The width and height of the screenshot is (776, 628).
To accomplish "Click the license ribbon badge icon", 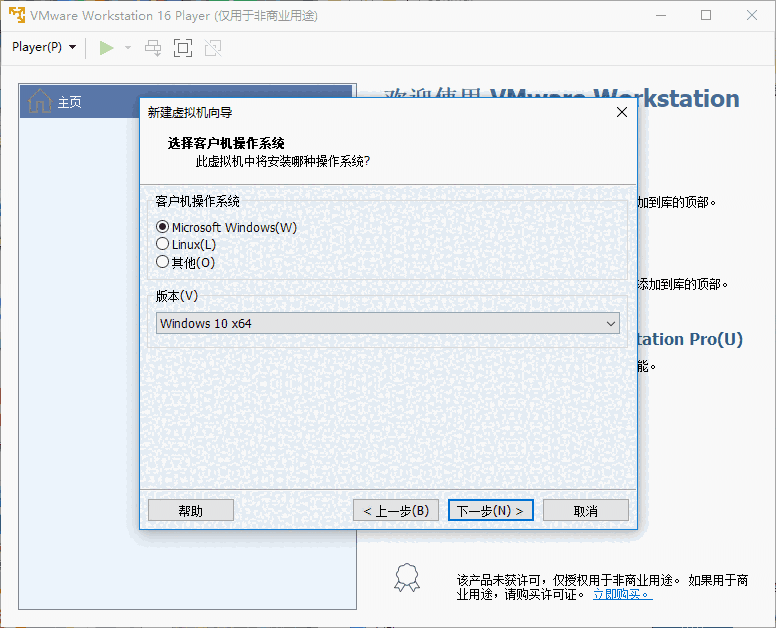I will (x=407, y=577).
